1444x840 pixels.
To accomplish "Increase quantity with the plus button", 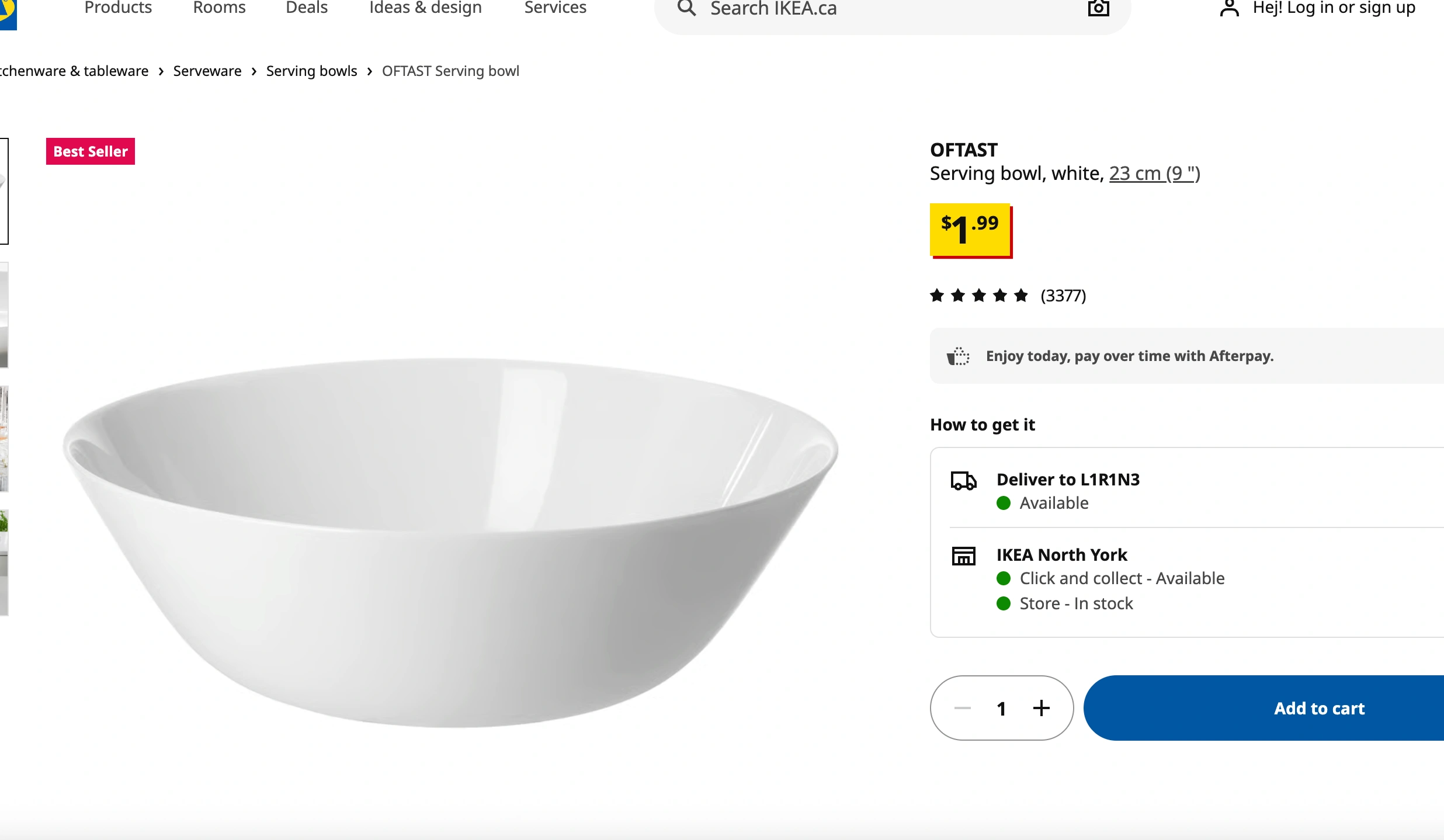I will click(x=1041, y=708).
